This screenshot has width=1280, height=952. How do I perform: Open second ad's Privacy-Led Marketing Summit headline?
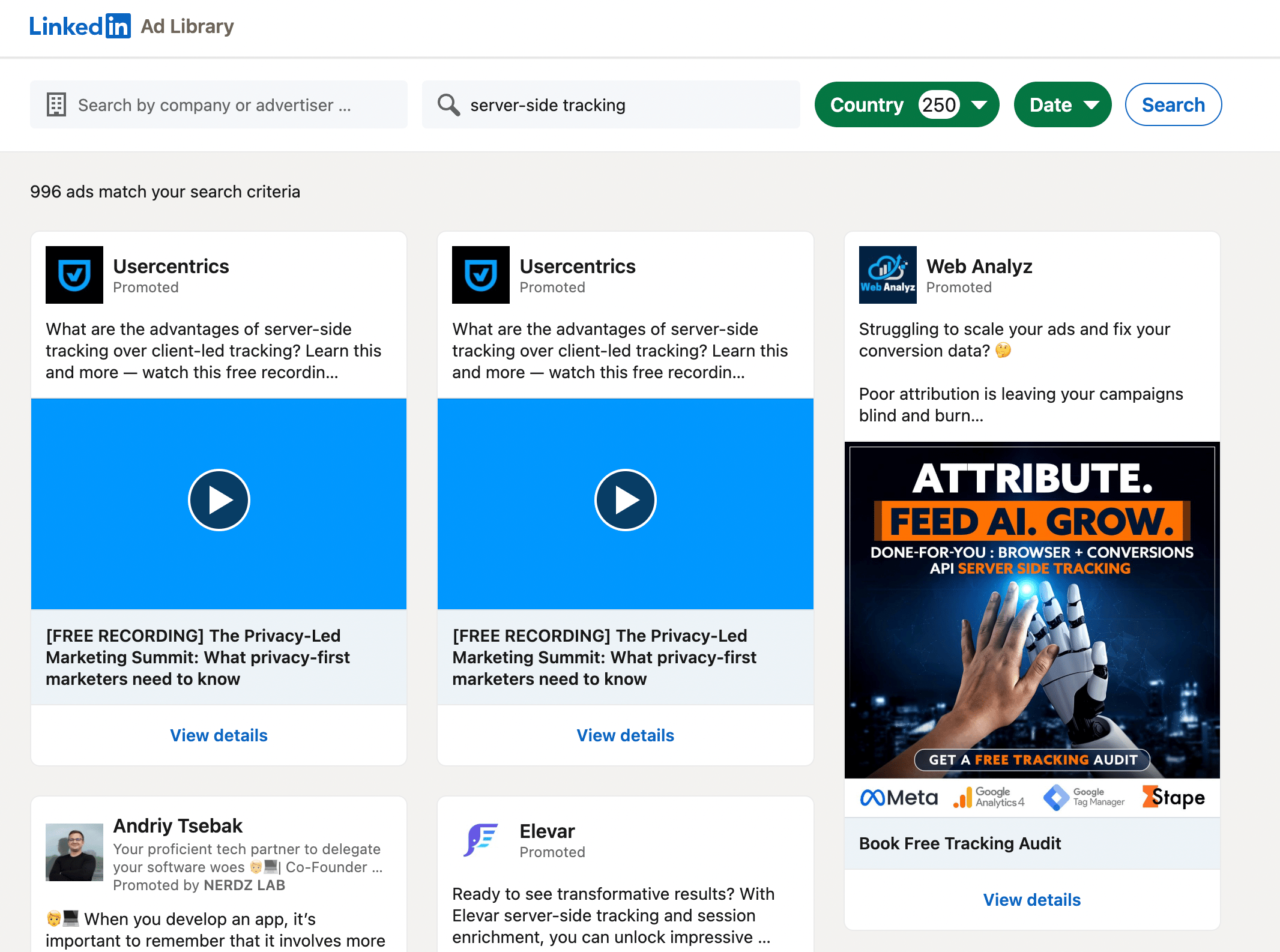(605, 657)
